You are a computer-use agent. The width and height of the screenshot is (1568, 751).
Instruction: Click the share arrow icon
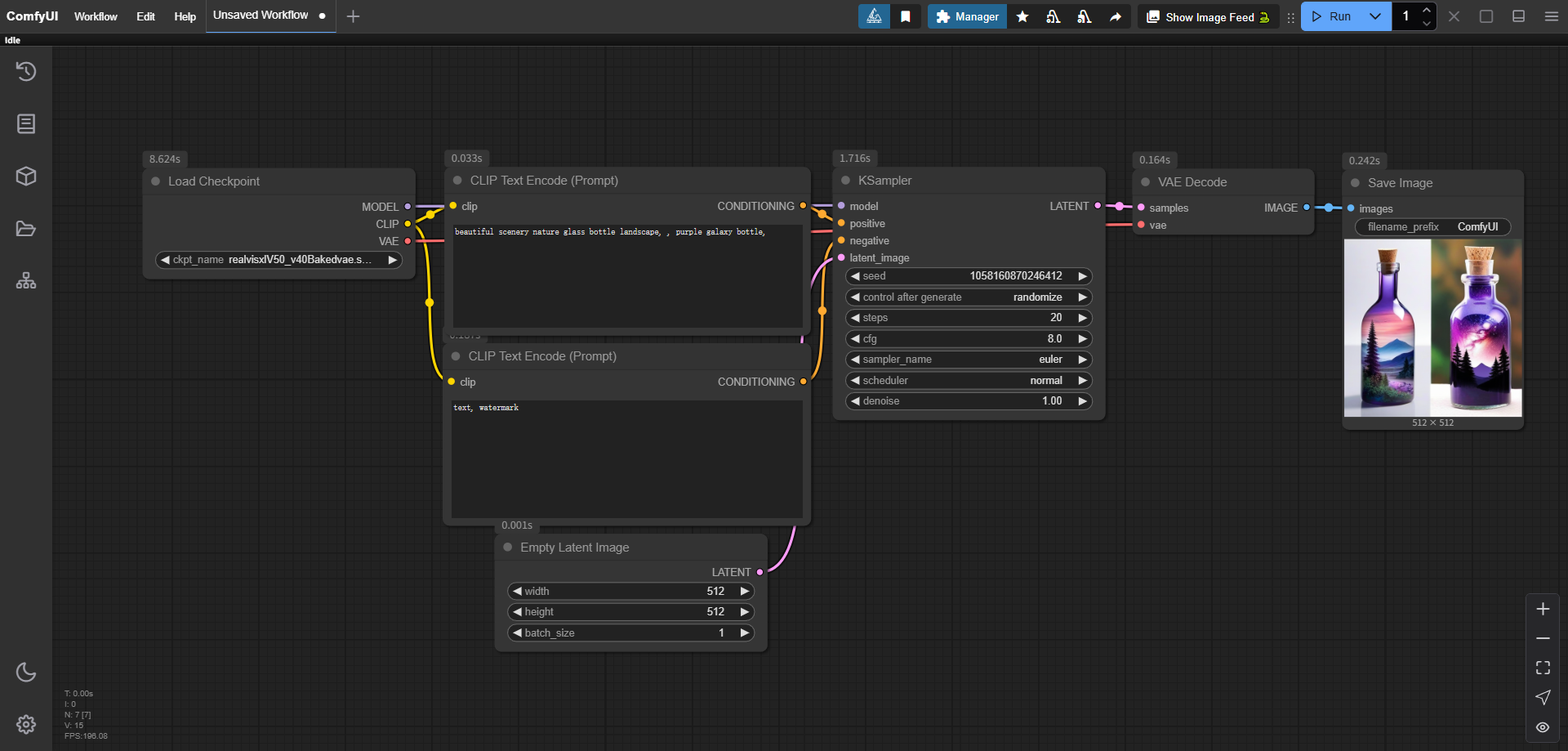tap(1116, 16)
